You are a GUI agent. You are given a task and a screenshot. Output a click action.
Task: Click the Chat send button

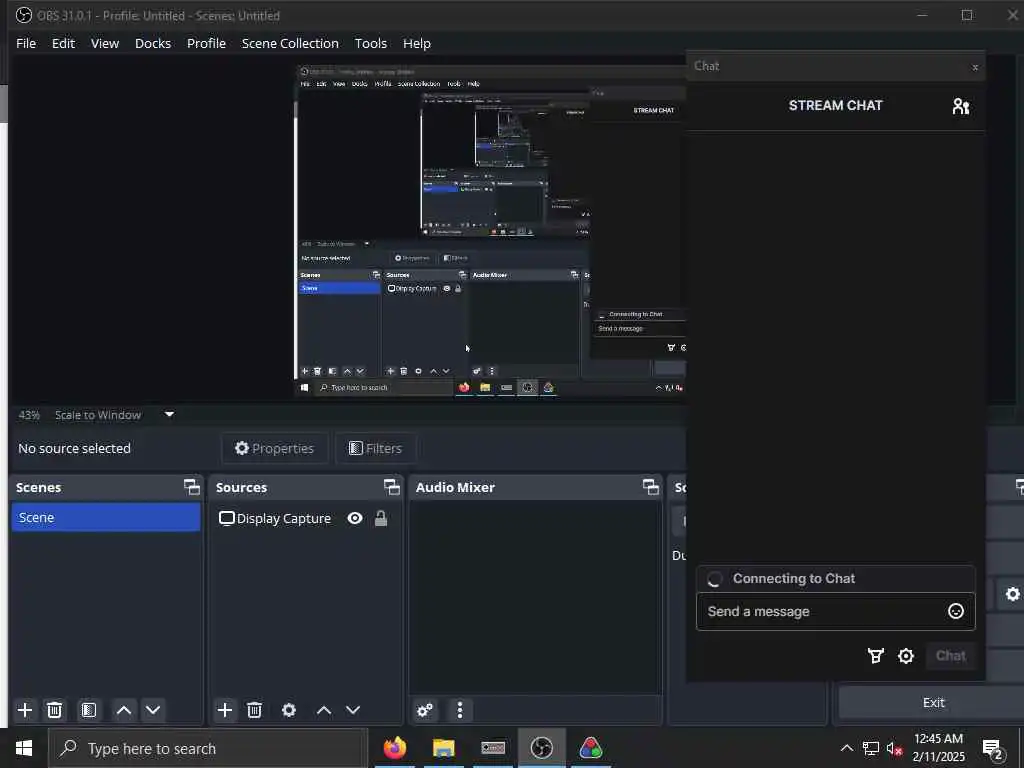950,656
